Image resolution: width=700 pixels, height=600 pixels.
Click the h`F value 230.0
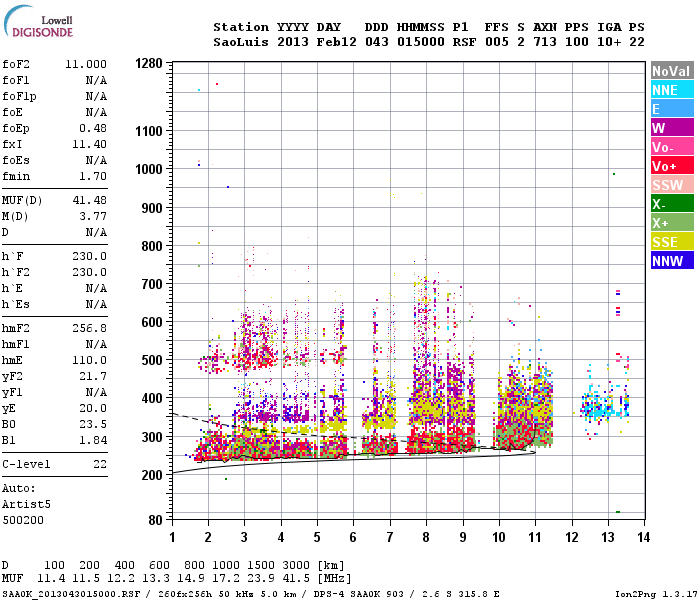click(x=90, y=256)
